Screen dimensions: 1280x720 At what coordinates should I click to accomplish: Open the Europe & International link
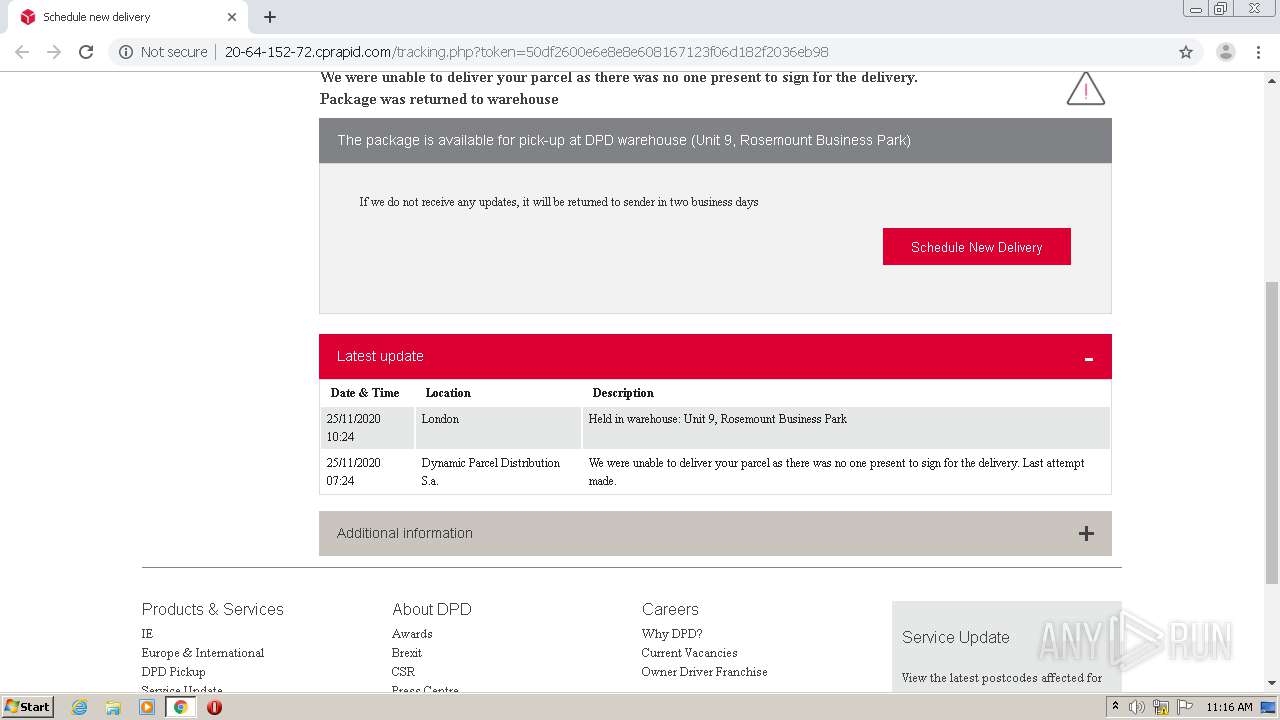click(203, 653)
